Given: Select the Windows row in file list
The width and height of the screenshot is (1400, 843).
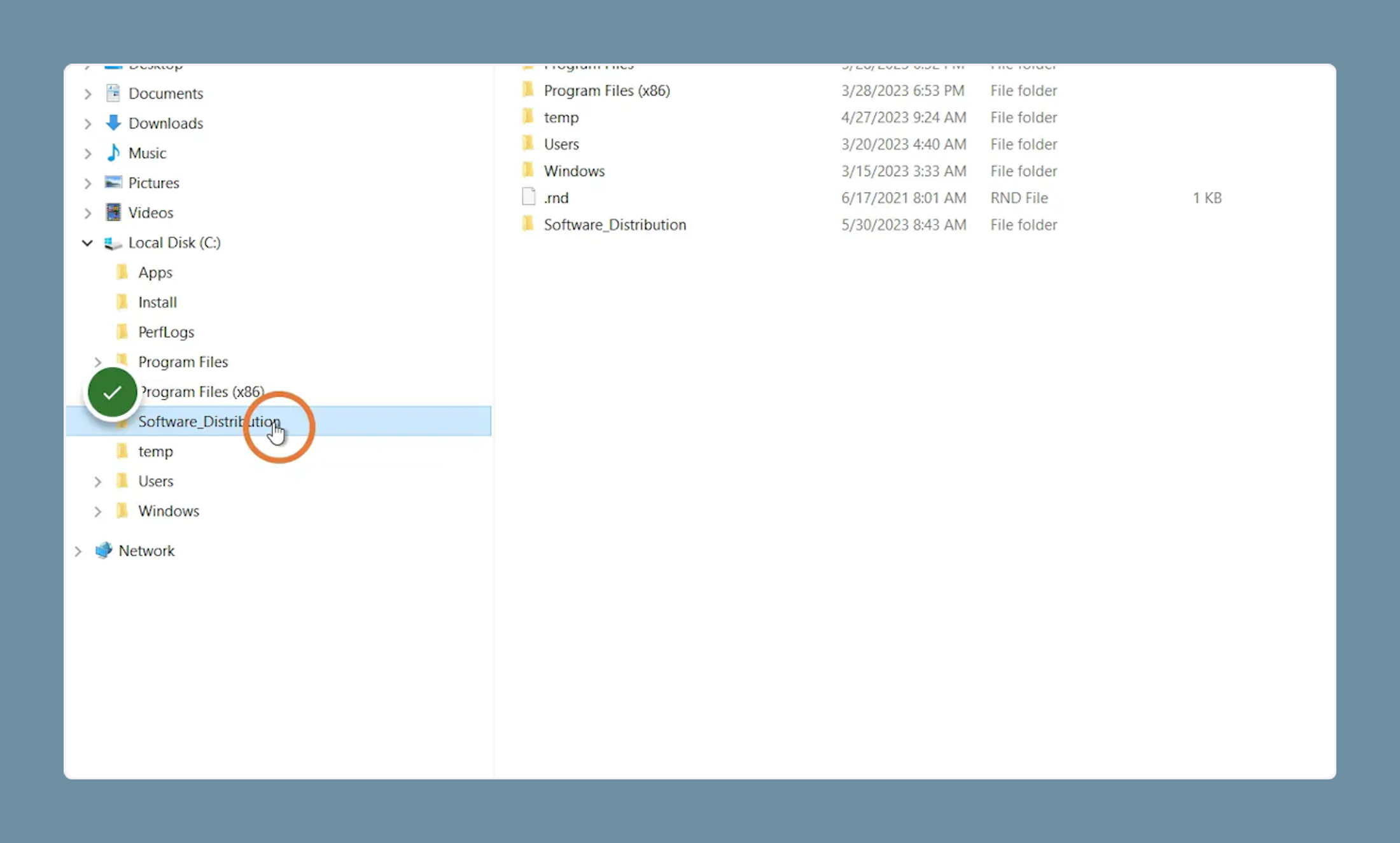Looking at the screenshot, I should [872, 171].
